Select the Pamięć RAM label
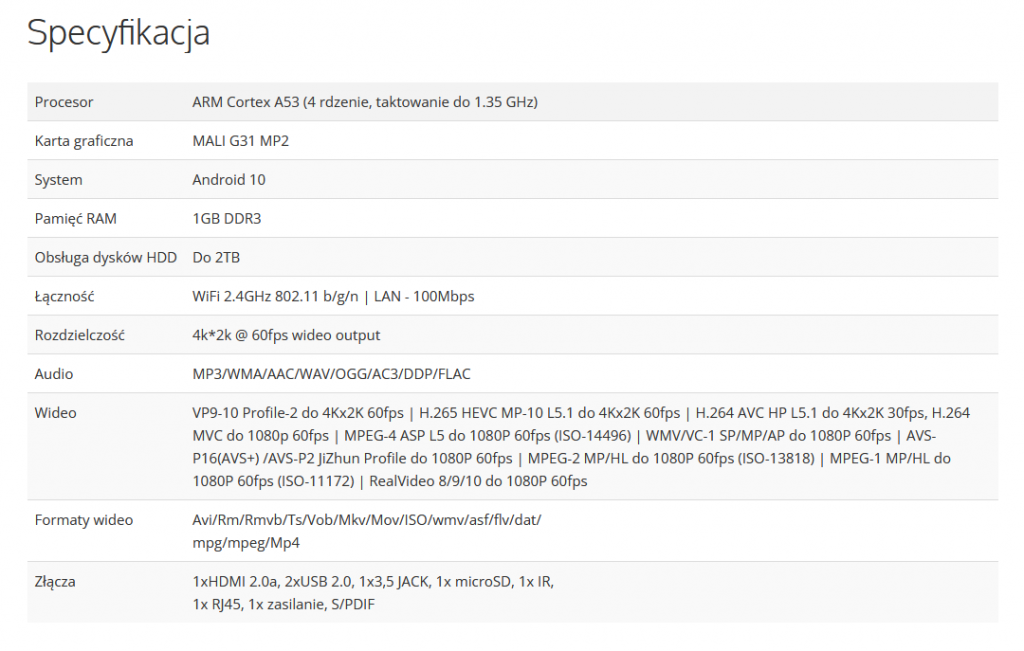The height and width of the screenshot is (651, 1024). 76,219
